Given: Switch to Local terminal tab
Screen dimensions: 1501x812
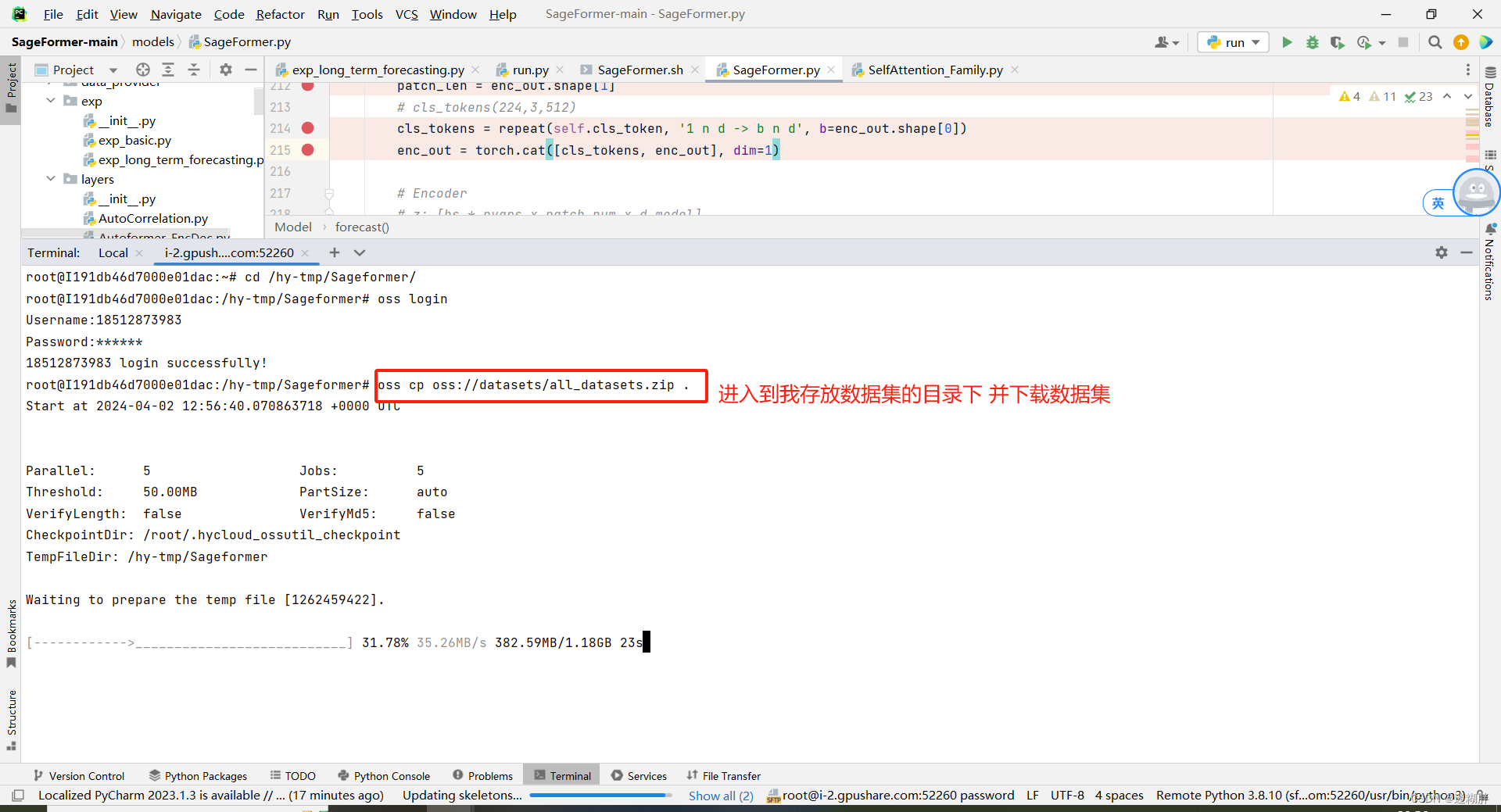Looking at the screenshot, I should (113, 252).
